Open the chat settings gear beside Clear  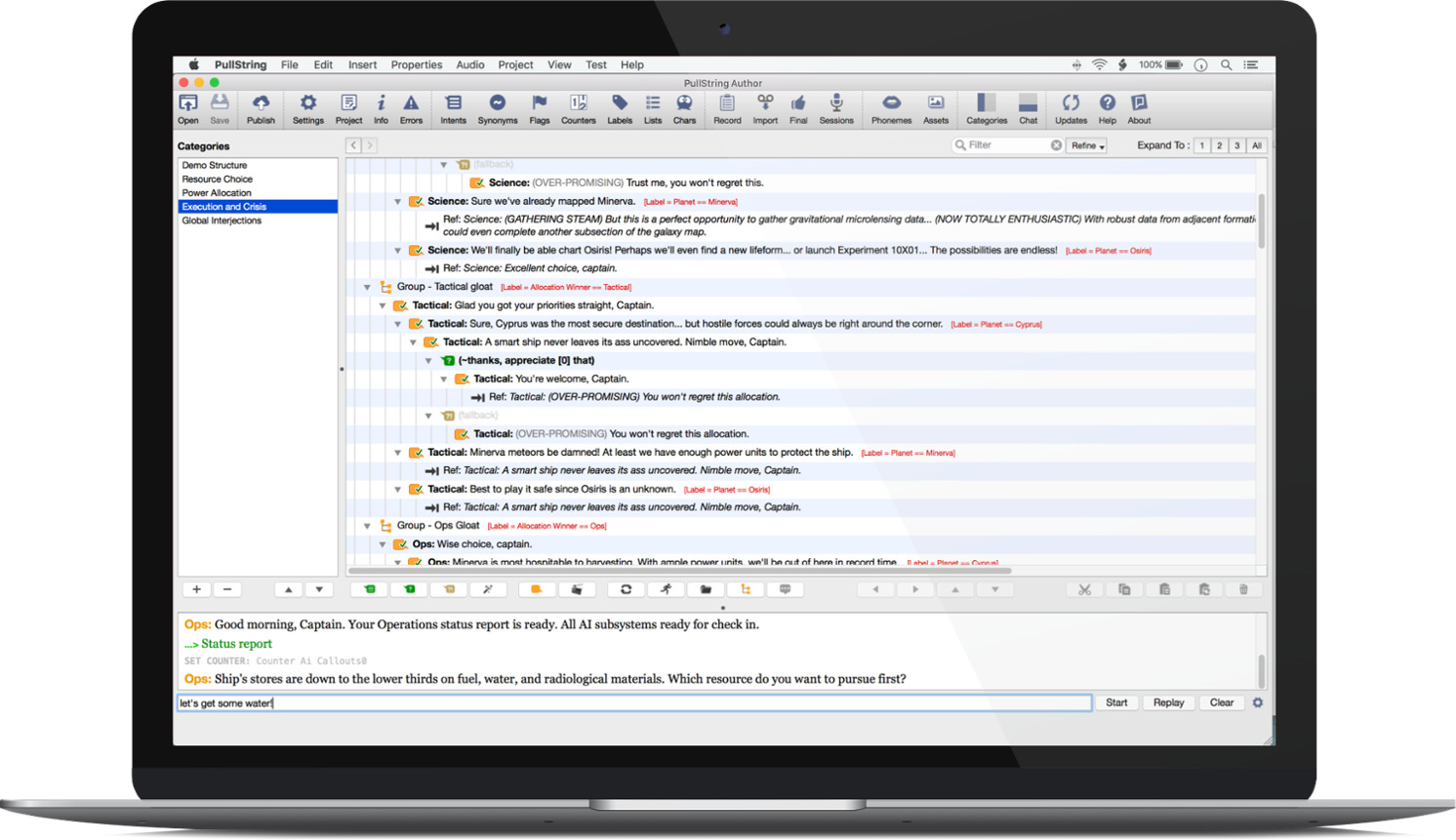(1258, 702)
